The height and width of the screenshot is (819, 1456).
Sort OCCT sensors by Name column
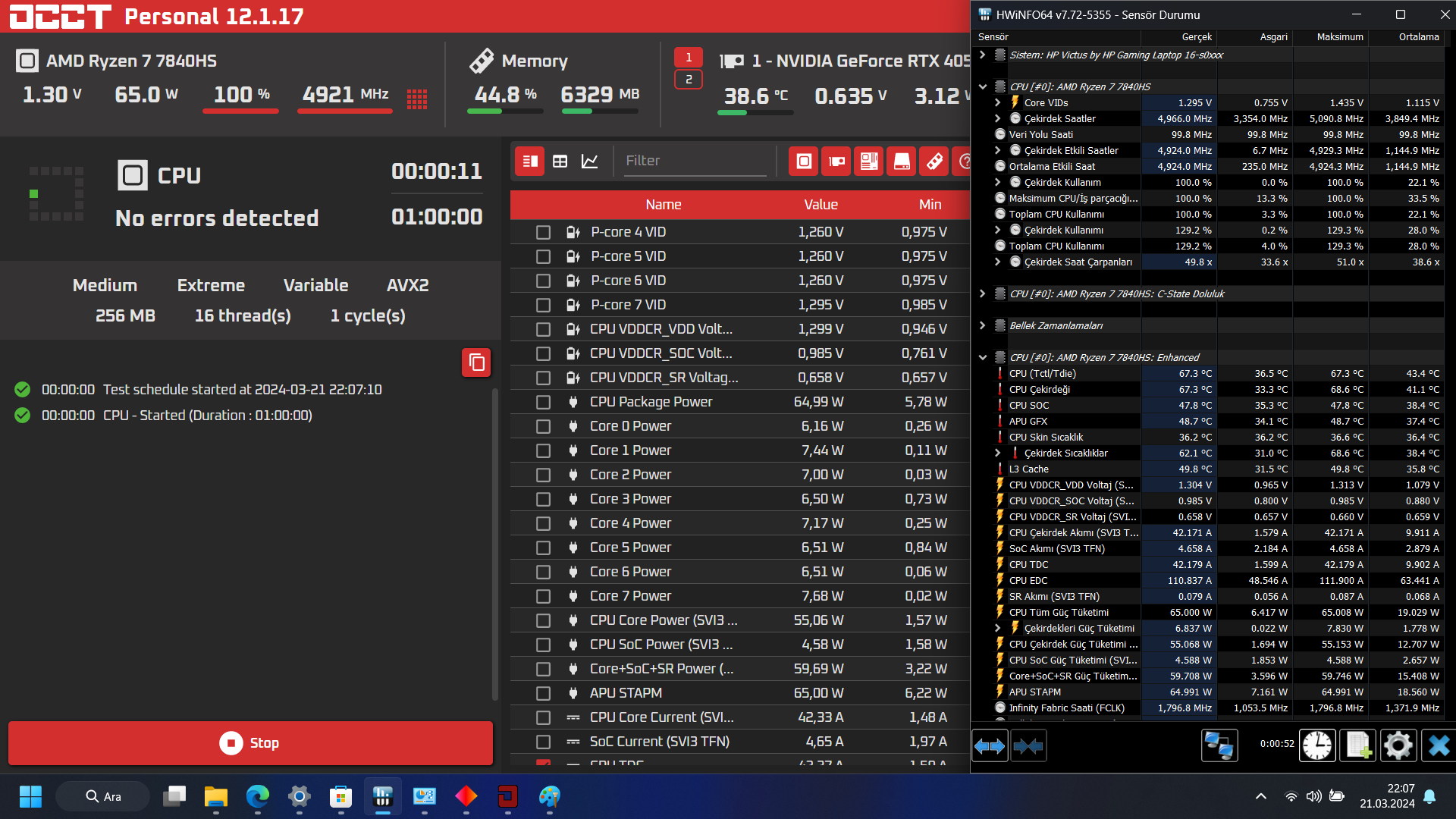[664, 205]
